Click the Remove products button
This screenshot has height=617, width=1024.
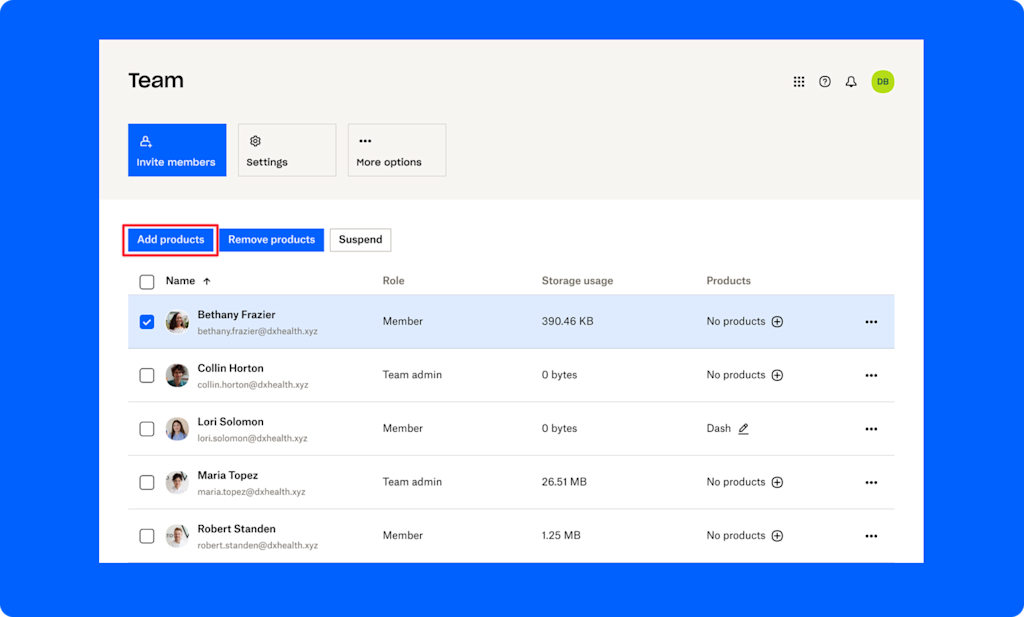(x=271, y=239)
